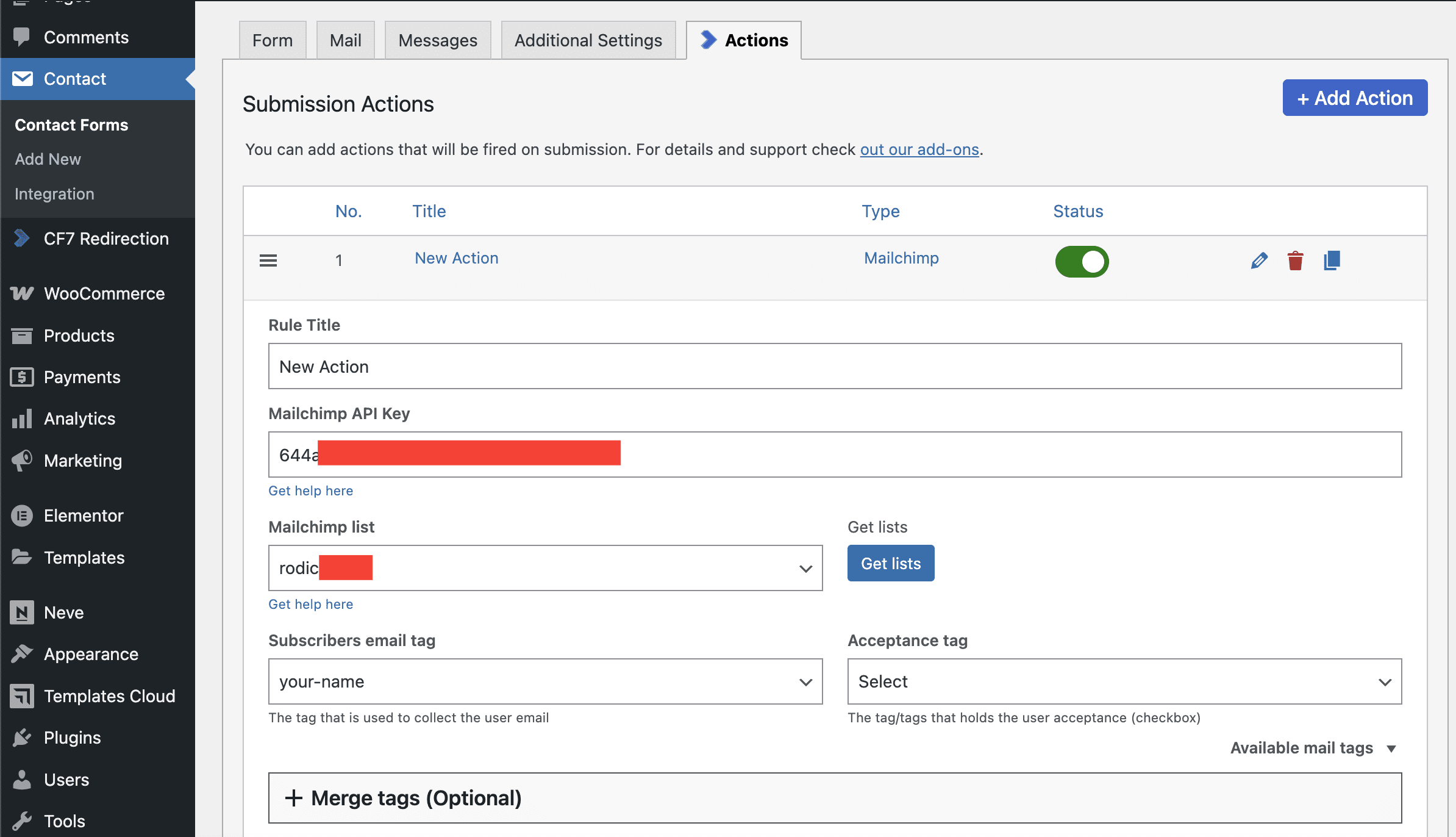Screen dimensions: 1456x837
Task: Click into the Rule Title input field
Action: (x=835, y=366)
